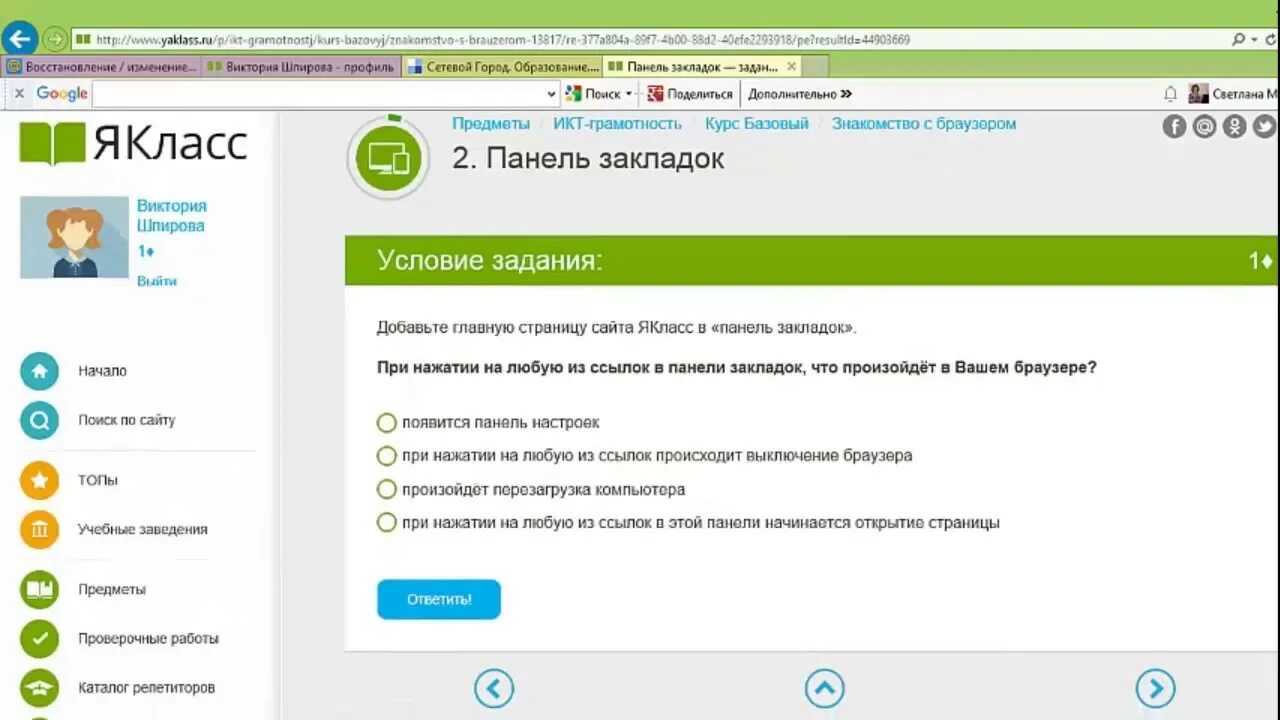This screenshot has height=720, width=1280.
Task: Click the ТОПы star icon
Action: pos(39,480)
